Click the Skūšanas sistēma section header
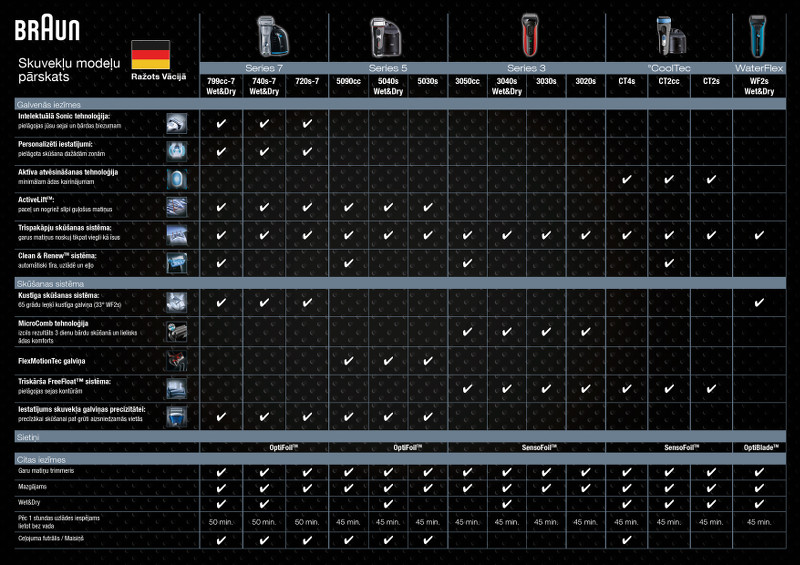The width and height of the screenshot is (800, 565). (400, 283)
